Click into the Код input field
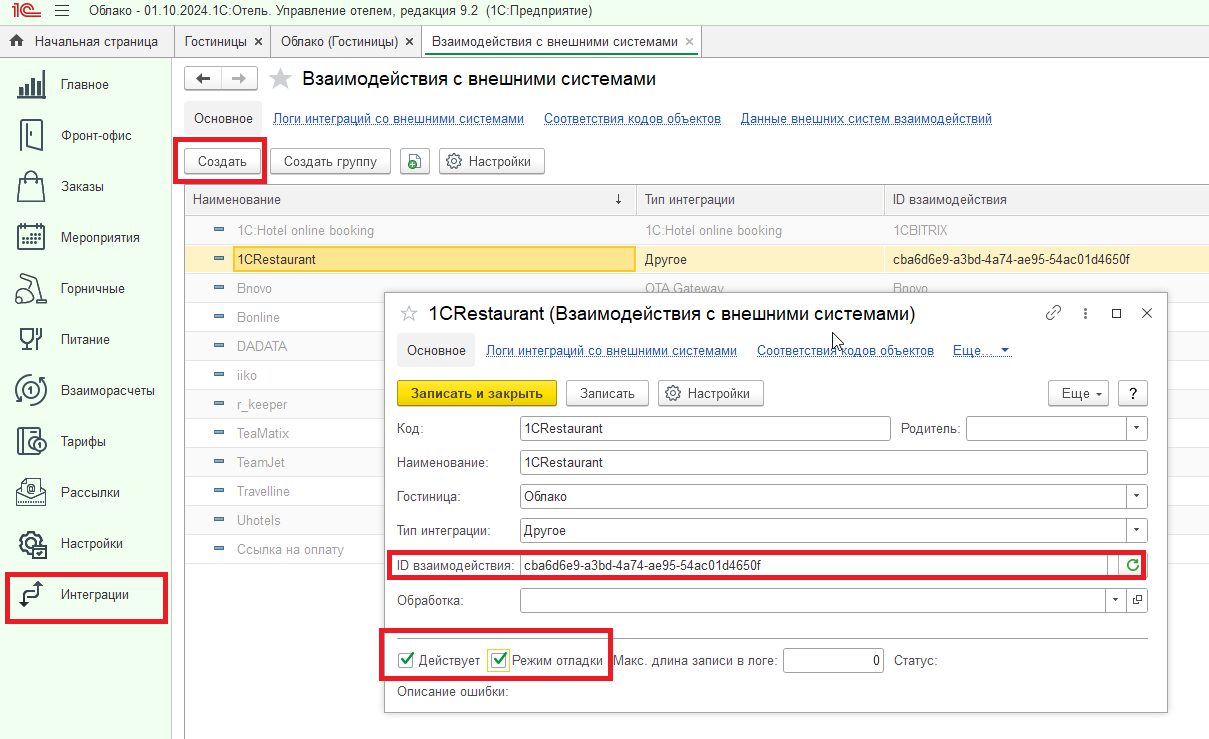 point(705,429)
